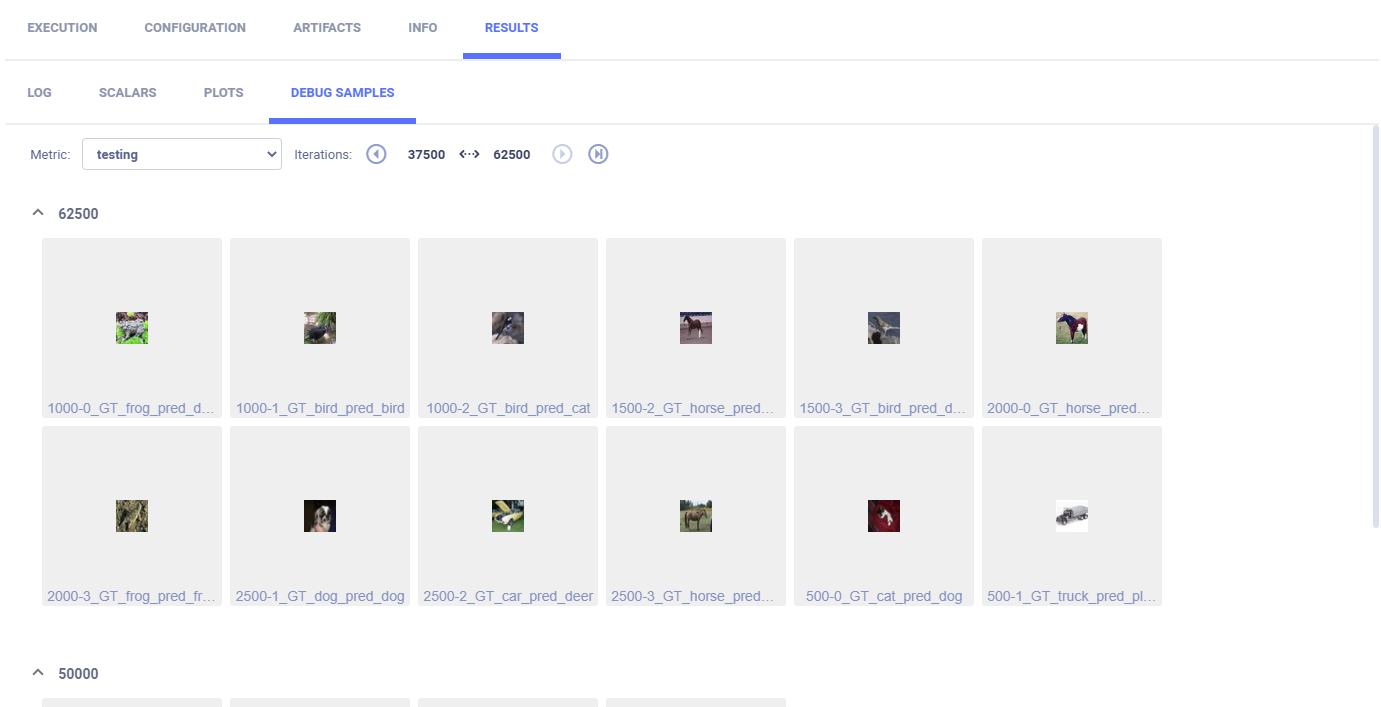
Task: Click the iteration value 62500 in range
Action: (512, 154)
